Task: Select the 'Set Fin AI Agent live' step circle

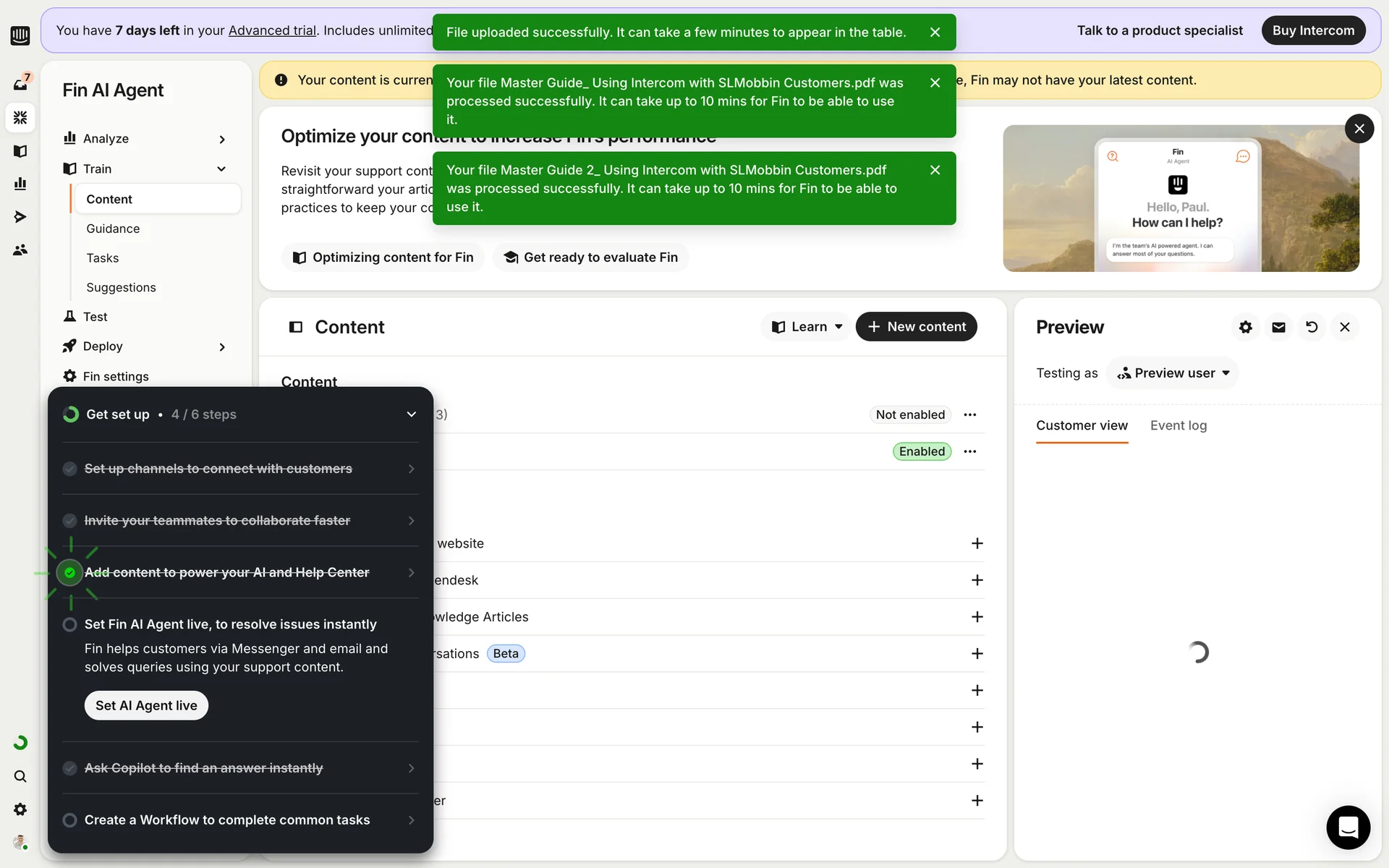Action: coord(69,624)
